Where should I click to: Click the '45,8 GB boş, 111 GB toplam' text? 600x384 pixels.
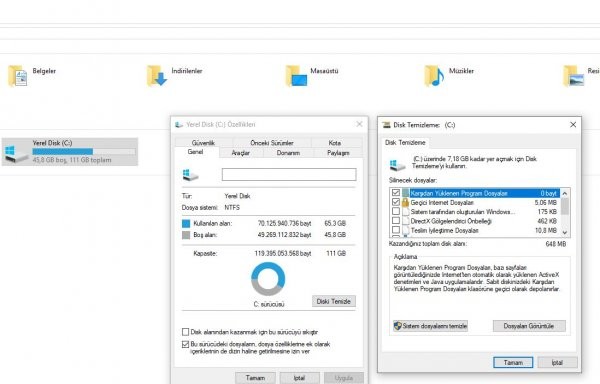72,160
